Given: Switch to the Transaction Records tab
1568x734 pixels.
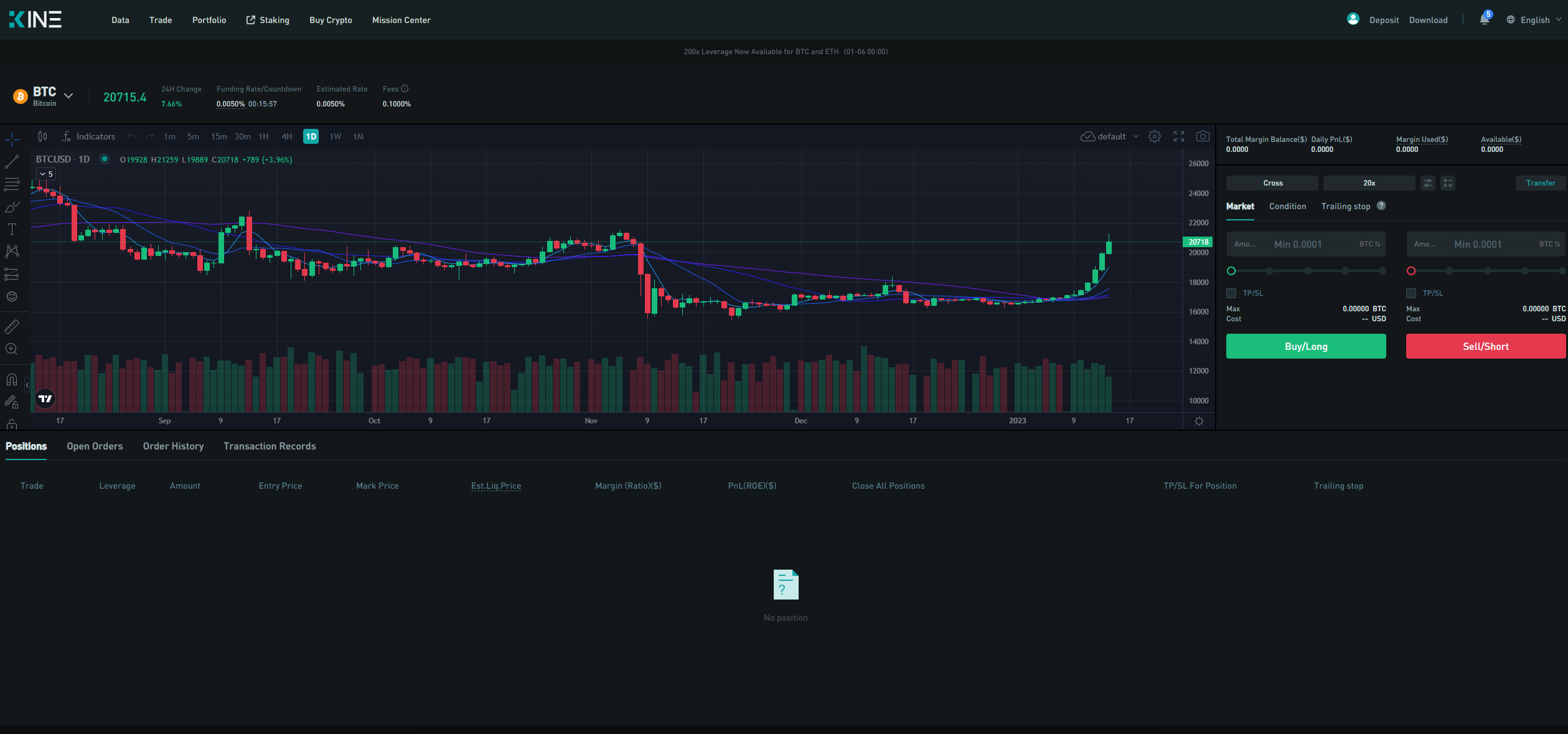Looking at the screenshot, I should [270, 446].
